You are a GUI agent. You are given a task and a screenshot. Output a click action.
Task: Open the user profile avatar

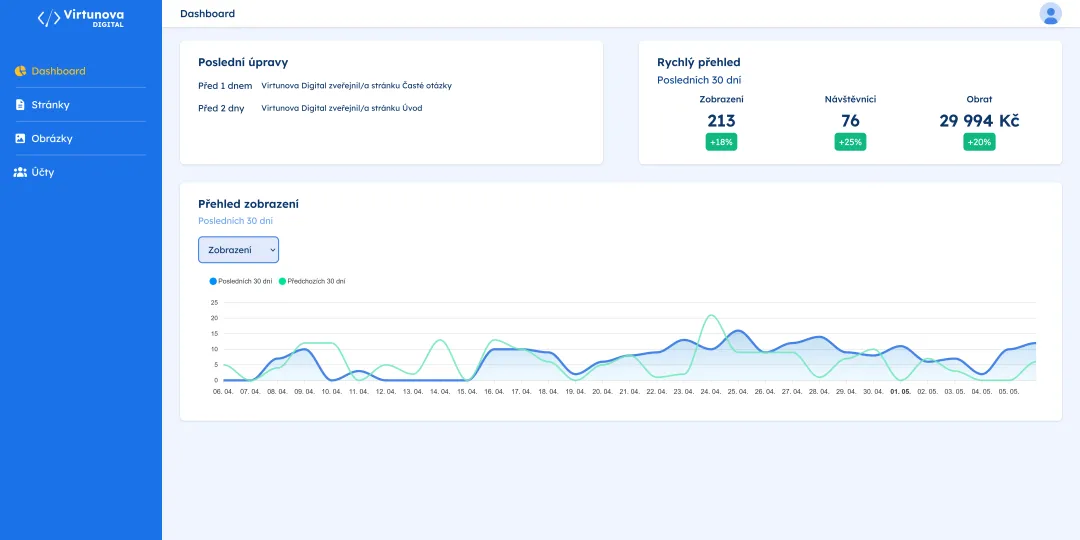click(1050, 14)
